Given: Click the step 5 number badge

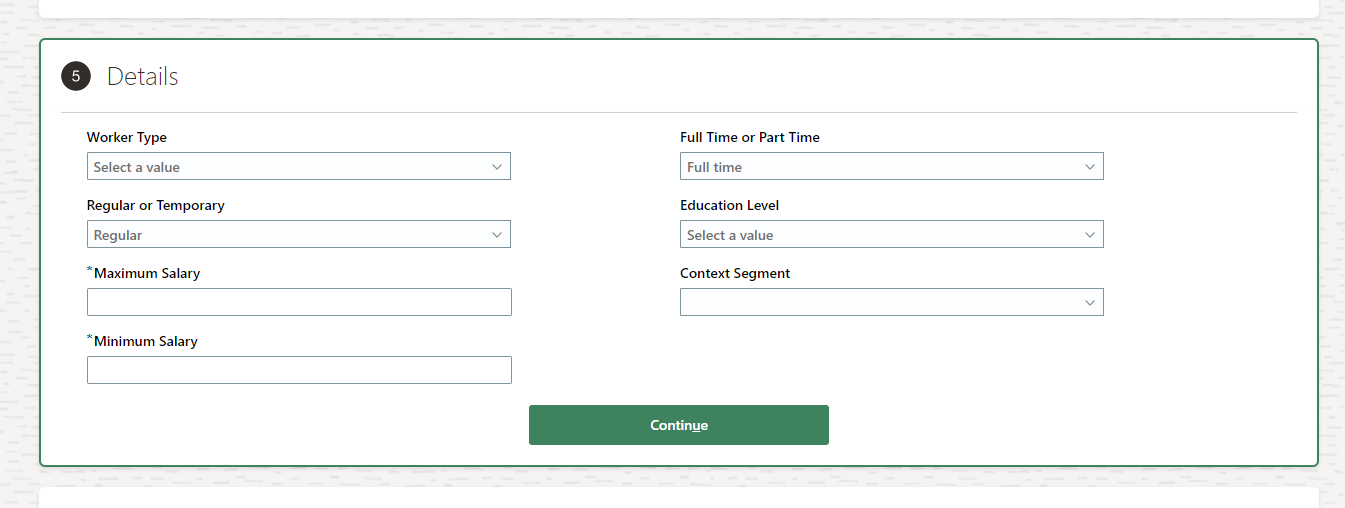Looking at the screenshot, I should 76,76.
